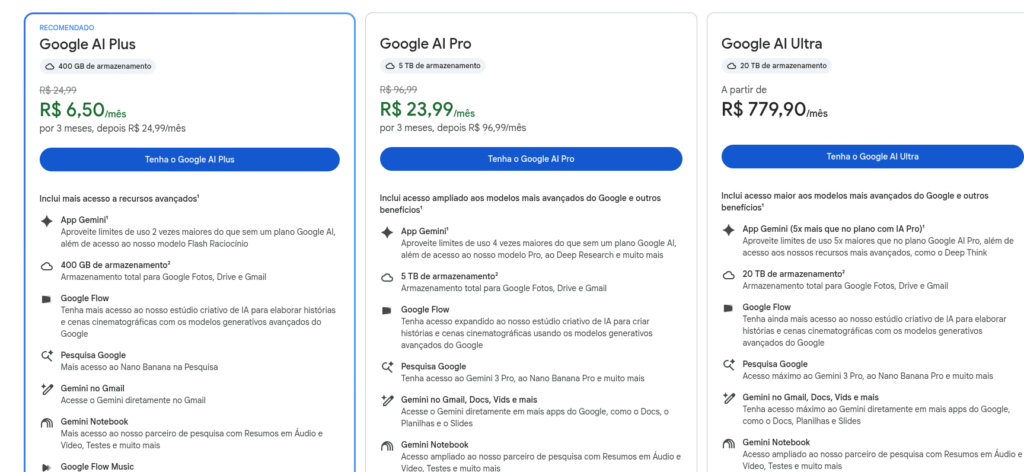
Task: Click the Gemini no Gmail pen icon
Action: [46, 389]
